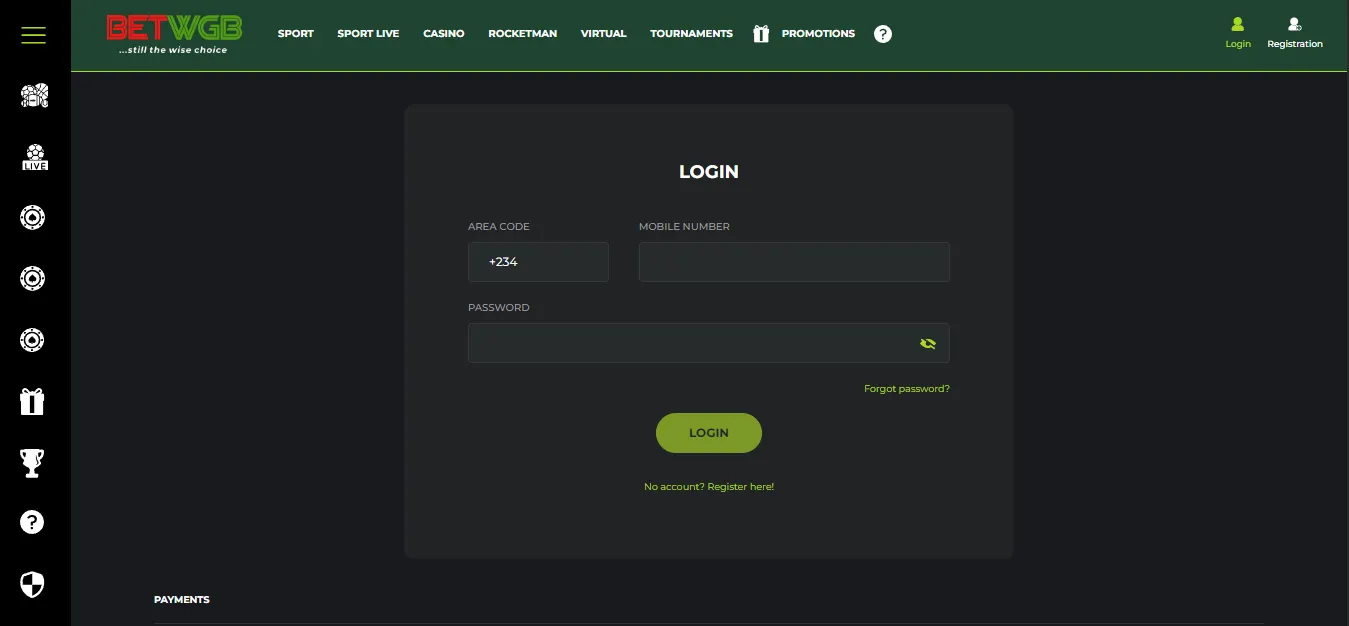This screenshot has height=626, width=1349.
Task: Click the gift icon beside PROMOTIONS
Action: coord(761,33)
